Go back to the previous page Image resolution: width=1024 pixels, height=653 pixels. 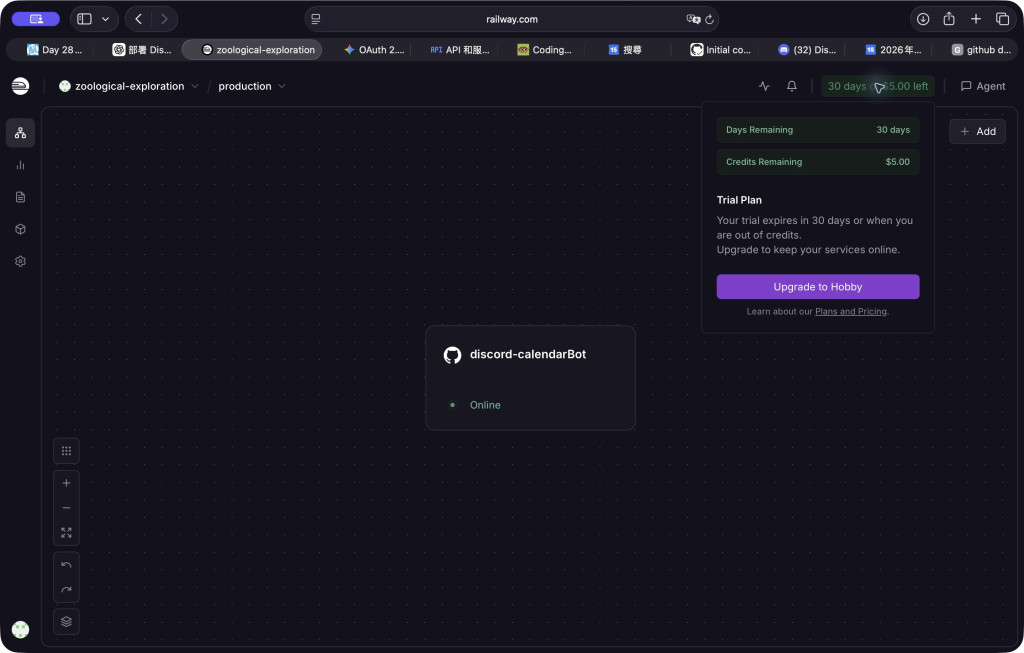[138, 19]
